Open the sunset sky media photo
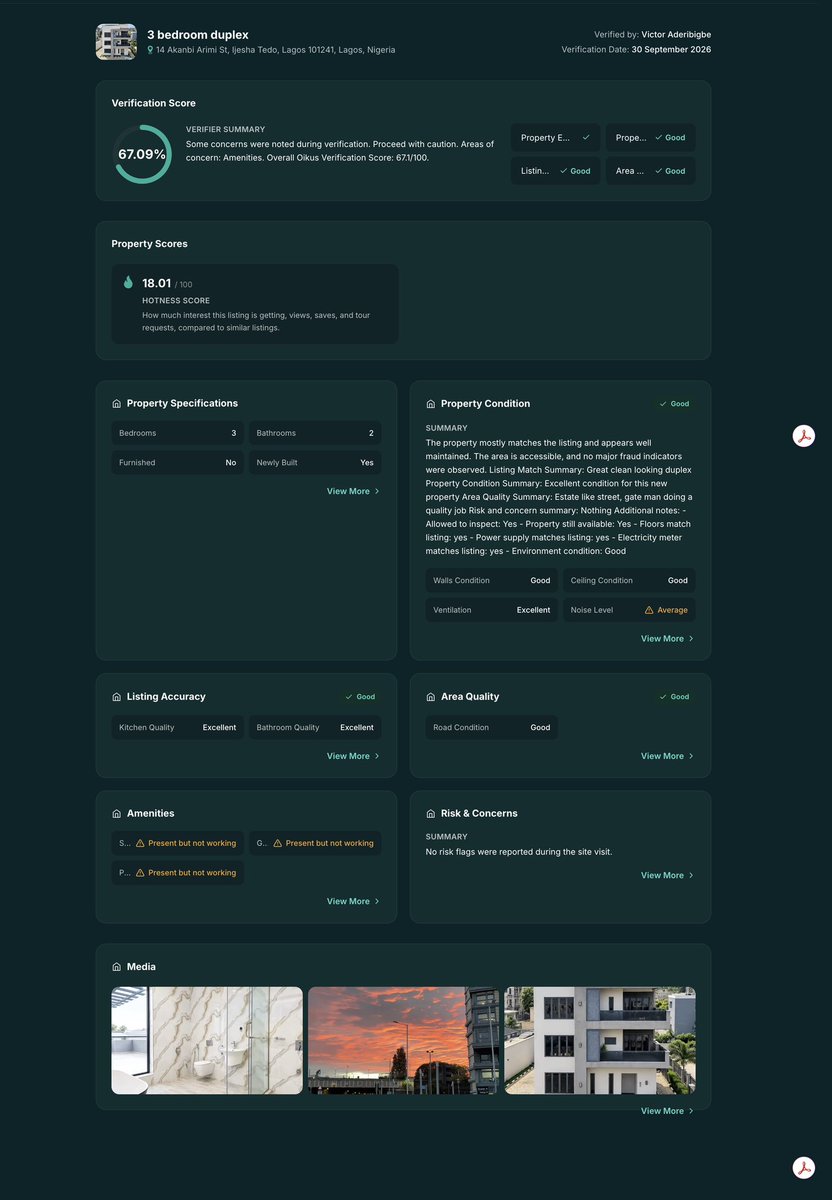The height and width of the screenshot is (1200, 832). [x=403, y=1041]
